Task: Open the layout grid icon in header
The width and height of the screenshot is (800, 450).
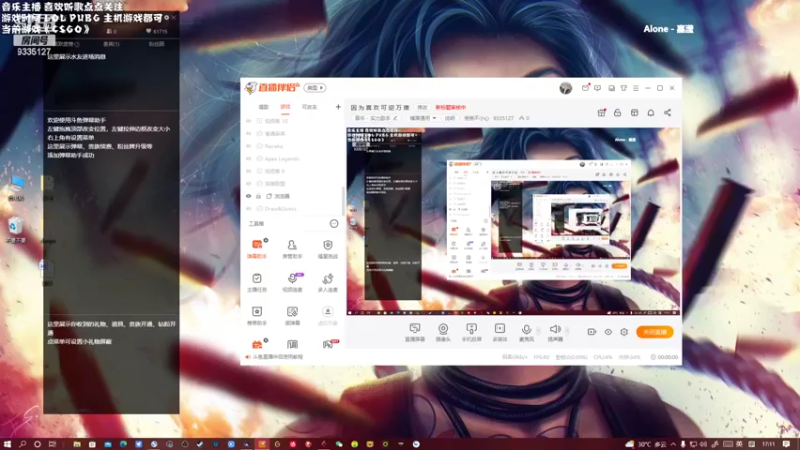Action: point(634,113)
